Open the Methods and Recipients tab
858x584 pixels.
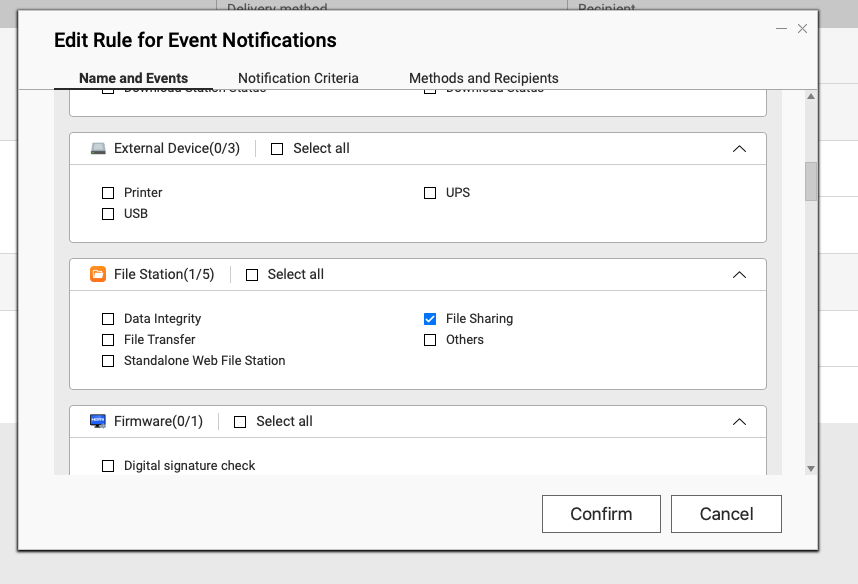coord(483,78)
